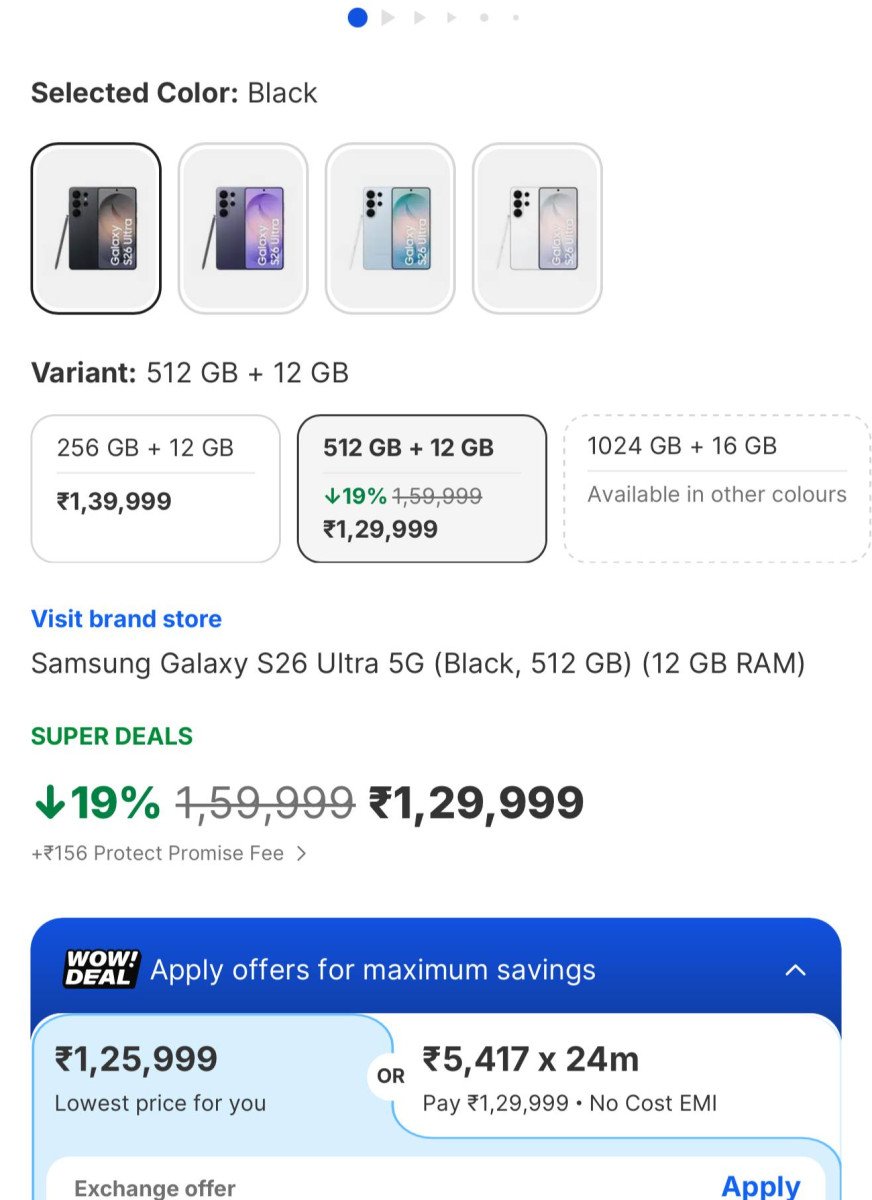This screenshot has width=872, height=1200.
Task: Choose the white color thumbnail
Action: [537, 228]
